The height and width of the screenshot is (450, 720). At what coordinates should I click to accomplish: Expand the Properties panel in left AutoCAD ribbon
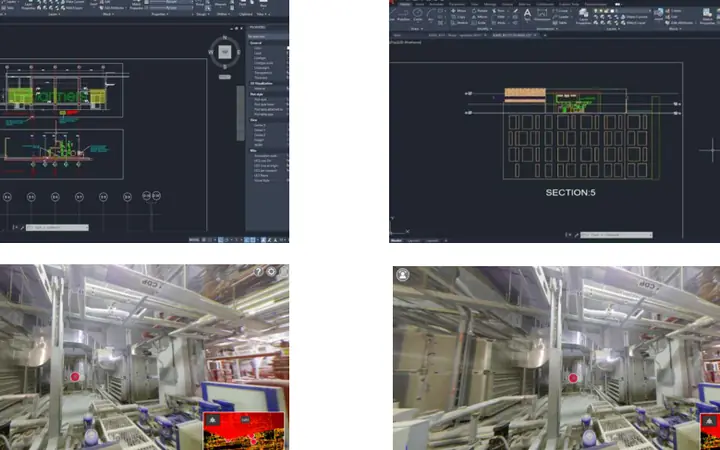click(160, 14)
